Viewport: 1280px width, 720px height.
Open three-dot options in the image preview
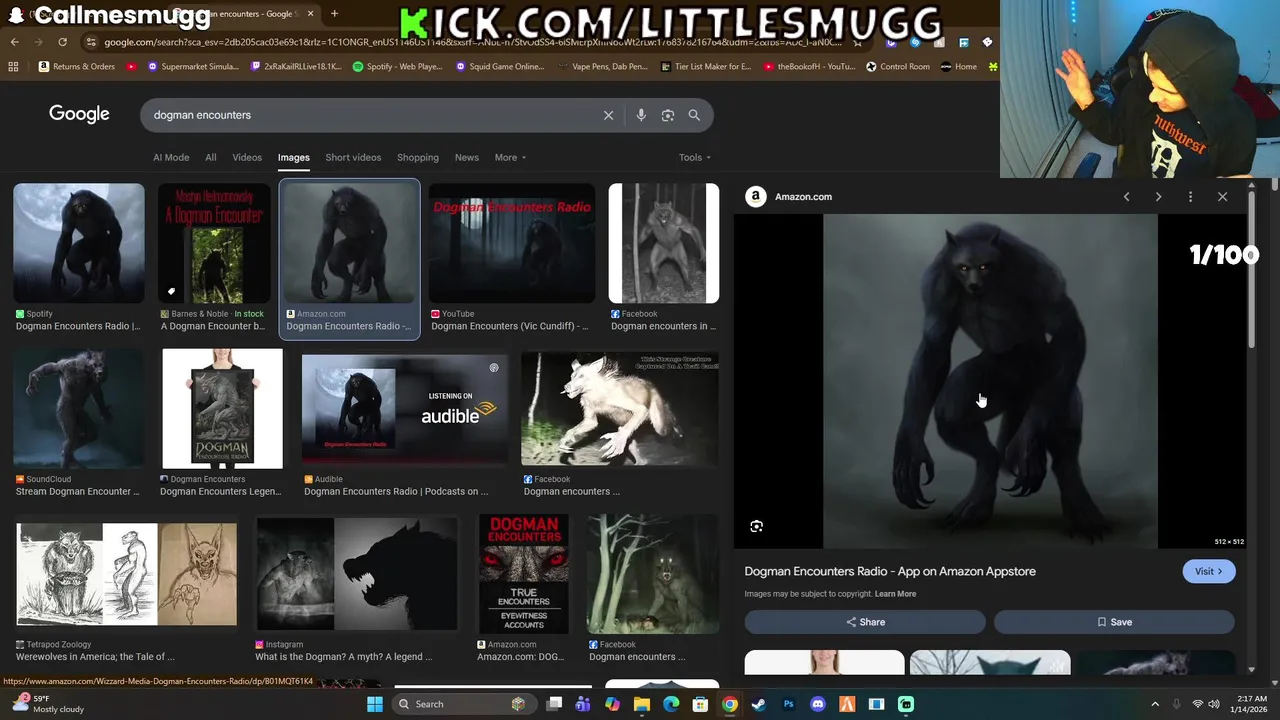pos(1190,197)
